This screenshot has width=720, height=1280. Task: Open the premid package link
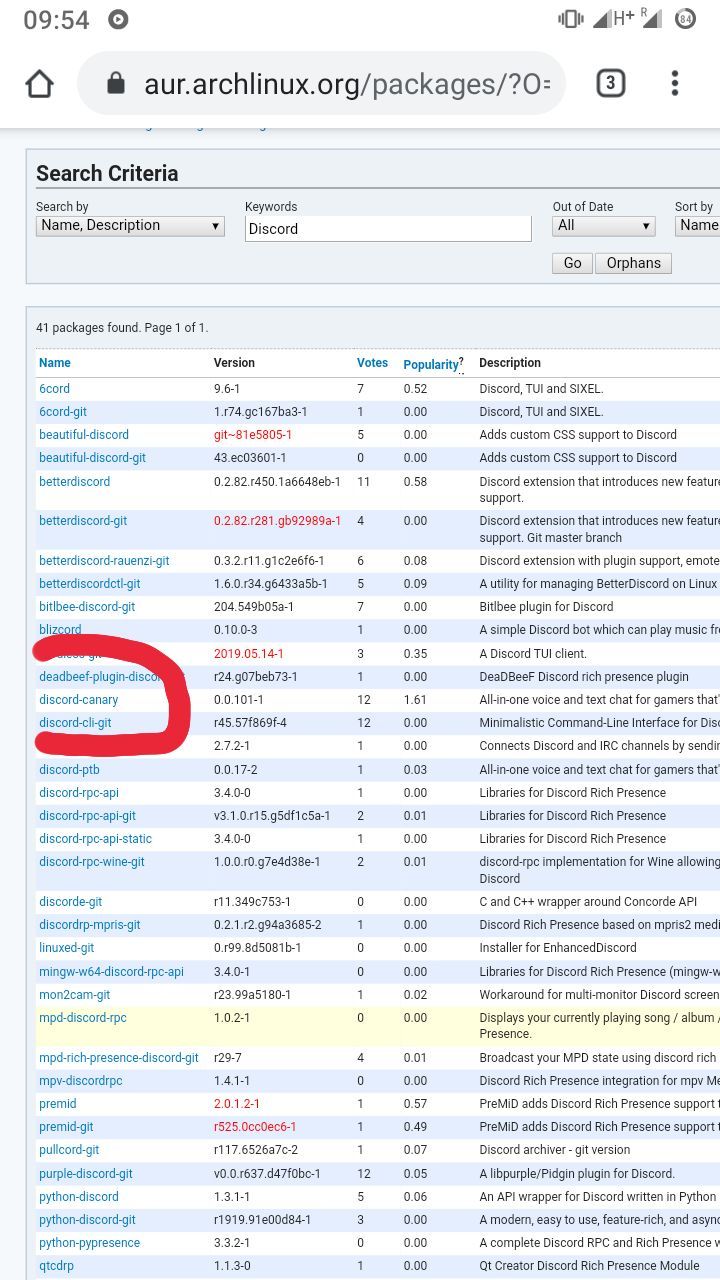tap(58, 1104)
